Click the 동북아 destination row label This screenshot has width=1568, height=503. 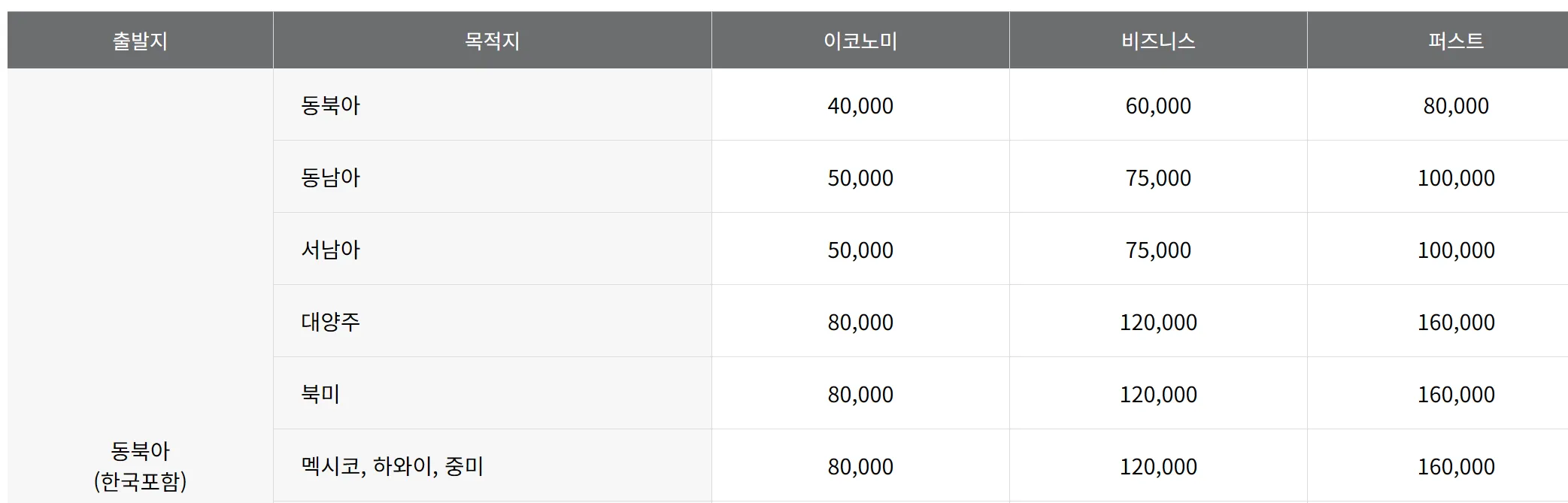point(331,105)
